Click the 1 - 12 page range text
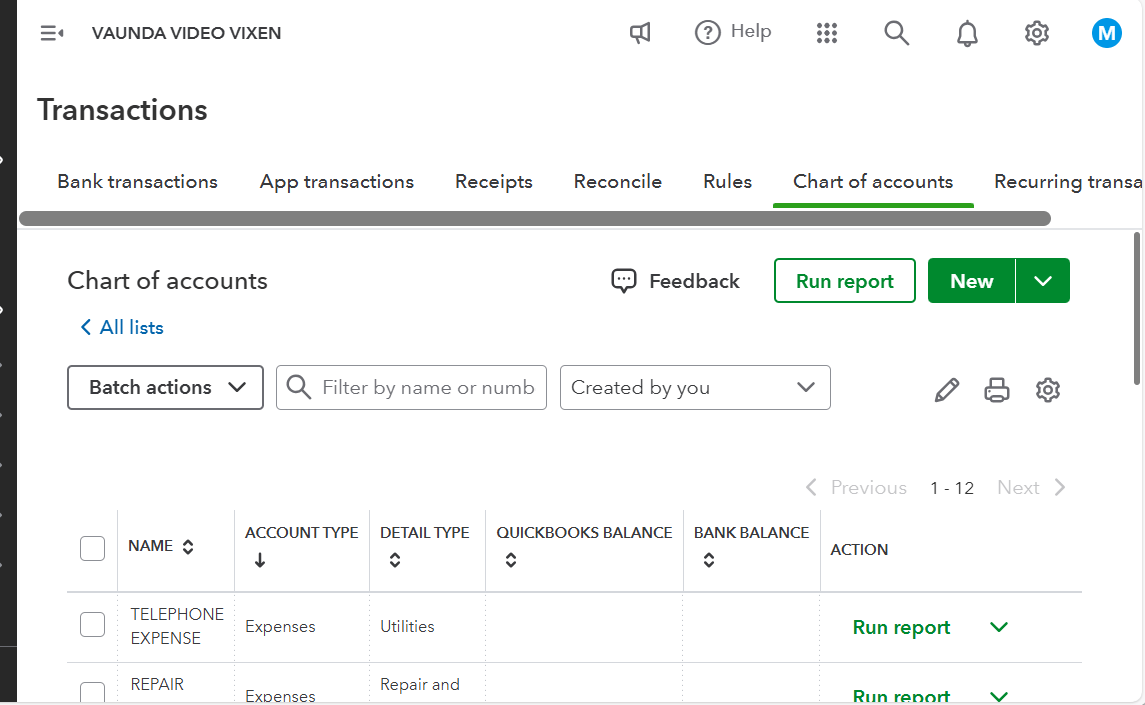This screenshot has height=705, width=1145. pos(952,488)
